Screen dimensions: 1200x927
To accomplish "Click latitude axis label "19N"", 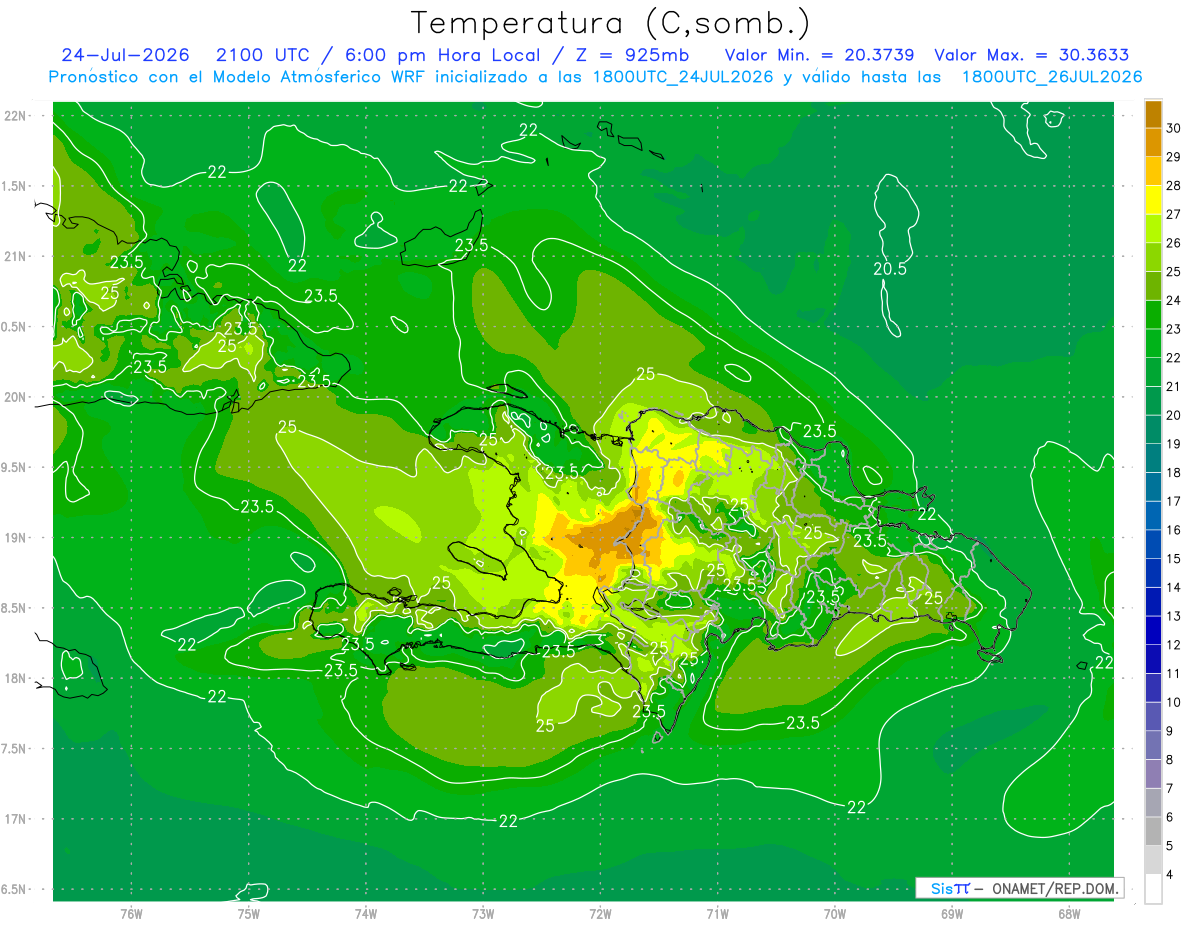I will point(16,538).
